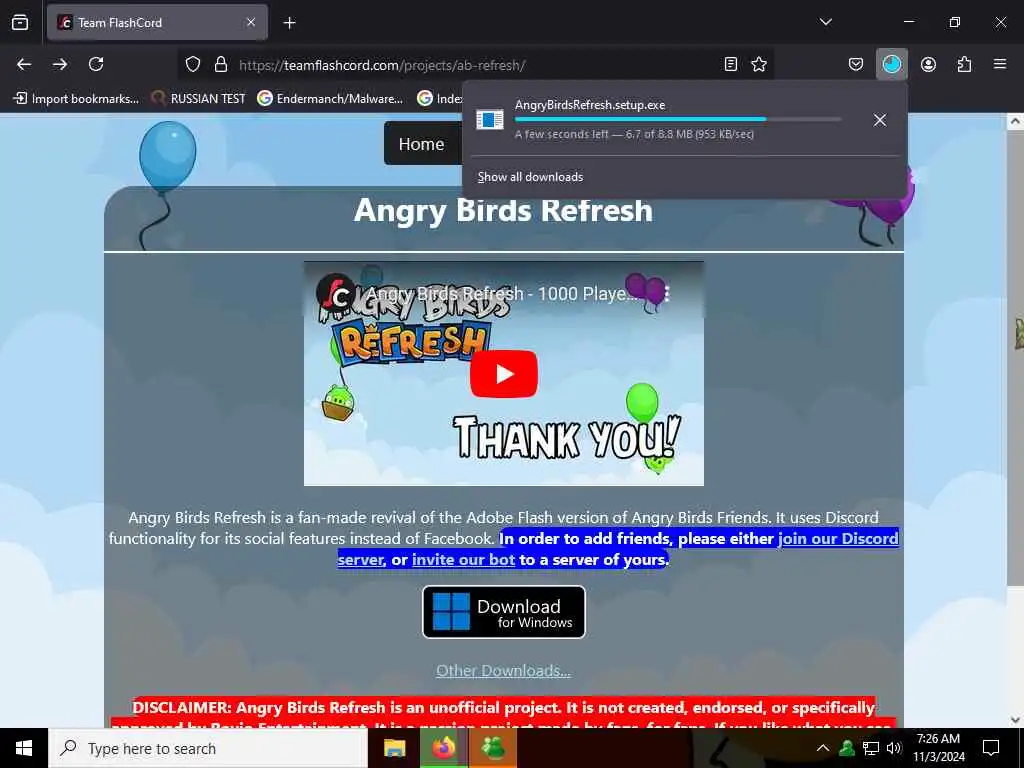Open the network status tray icon
This screenshot has height=768, width=1024.
(871, 748)
